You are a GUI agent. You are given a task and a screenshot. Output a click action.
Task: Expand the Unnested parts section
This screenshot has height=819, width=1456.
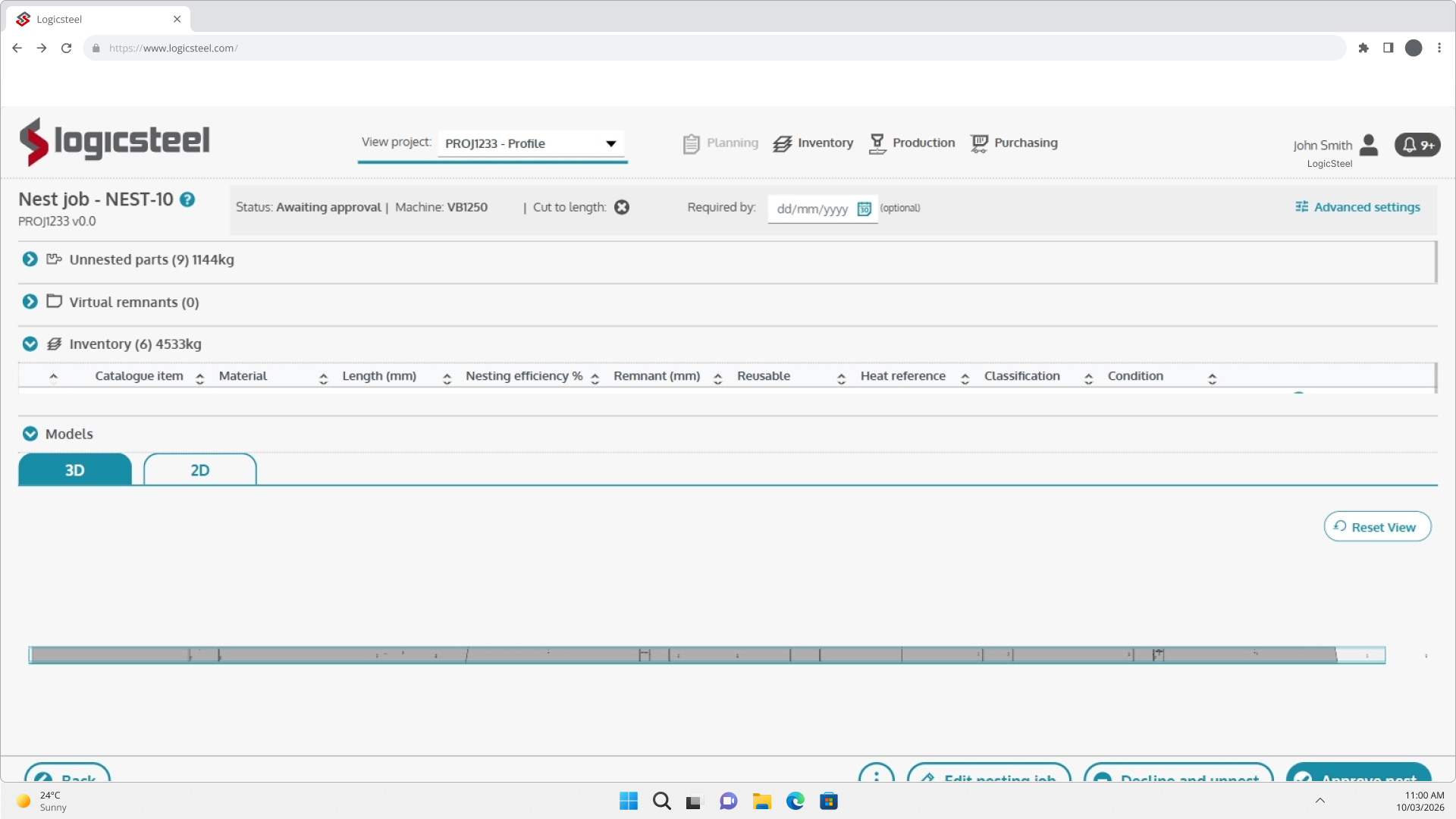pyautogui.click(x=30, y=259)
